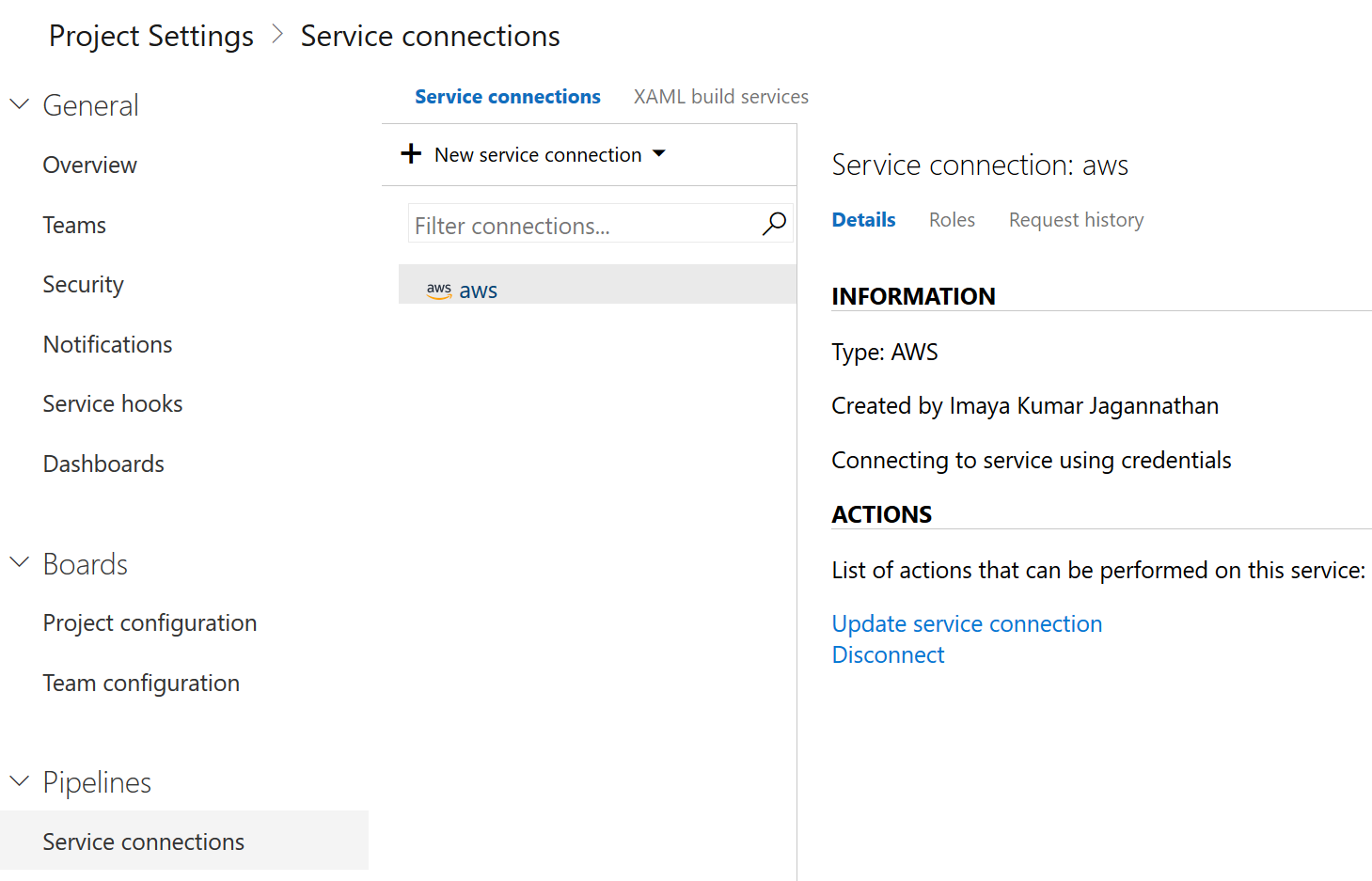
Task: Go to Teams settings page
Action: tap(74, 226)
